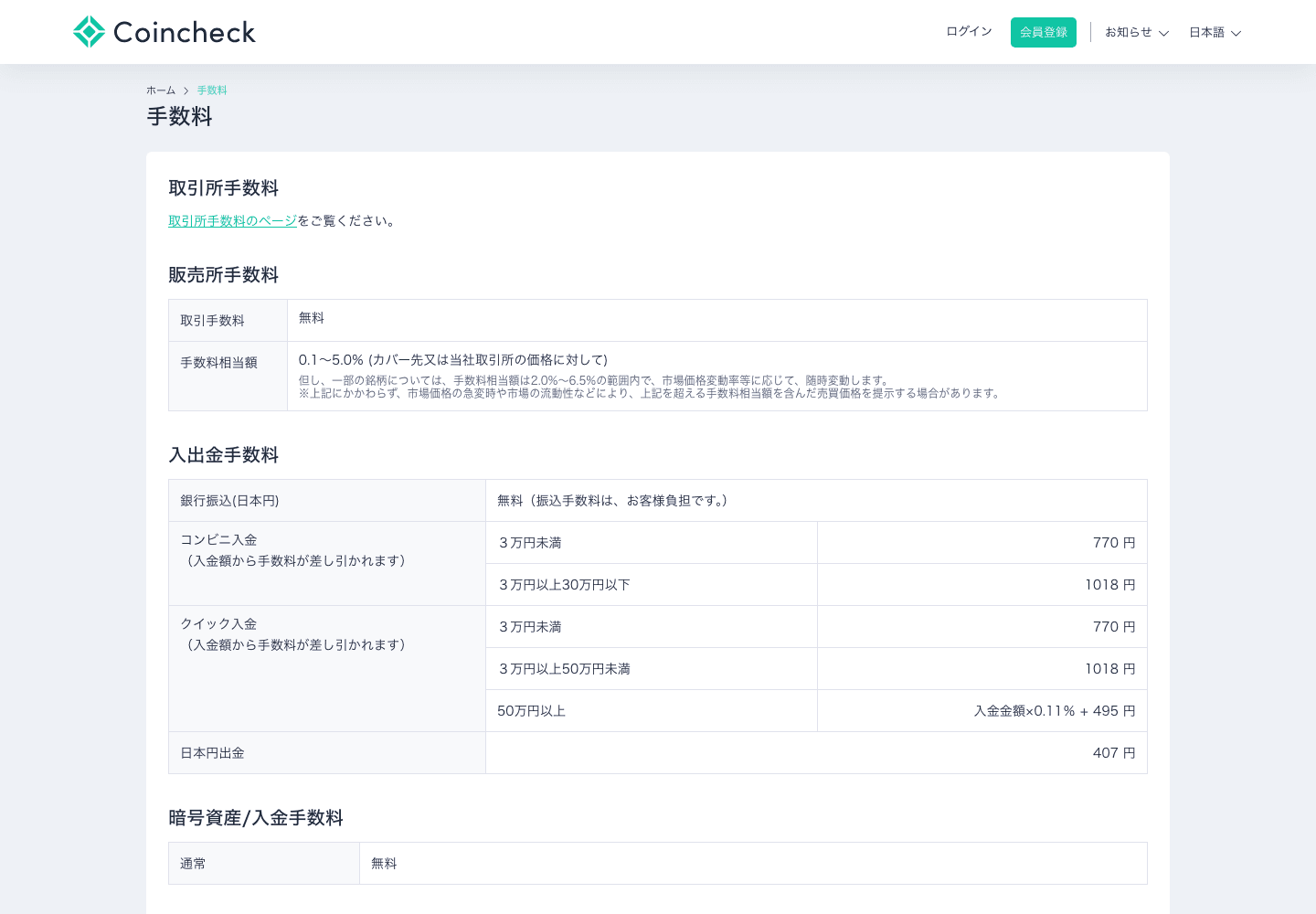Go to ホーム via breadcrumb
Viewport: 1316px width, 914px height.
pyautogui.click(x=161, y=90)
